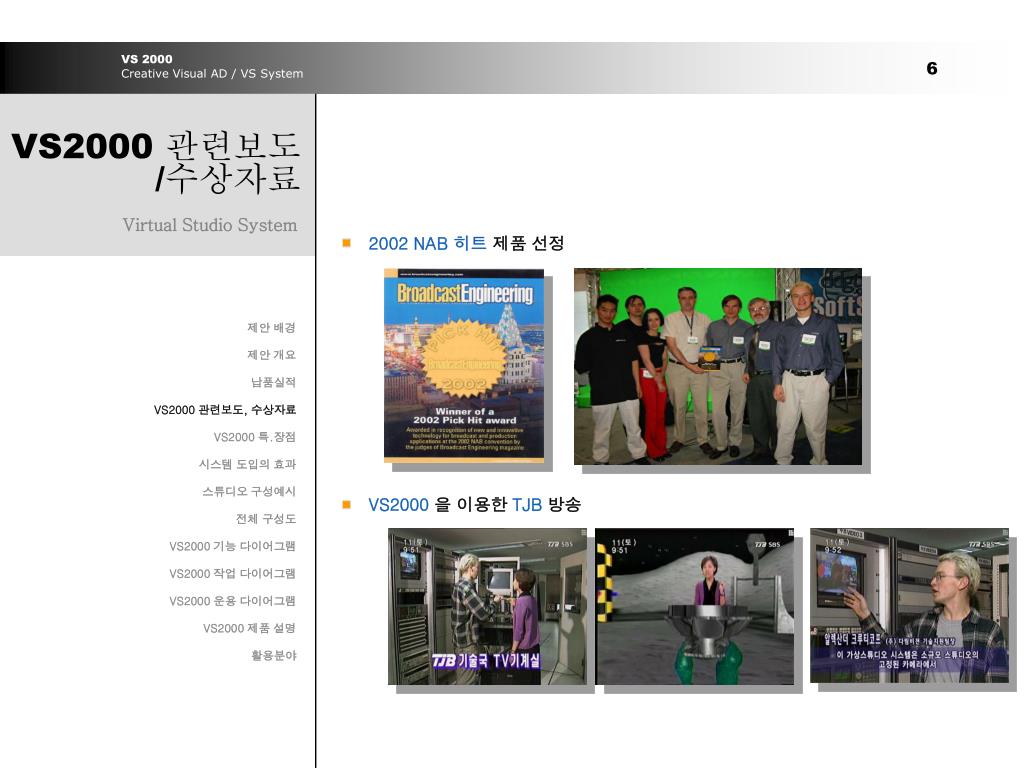Click the virtual moon studio broadcast image

pos(695,607)
